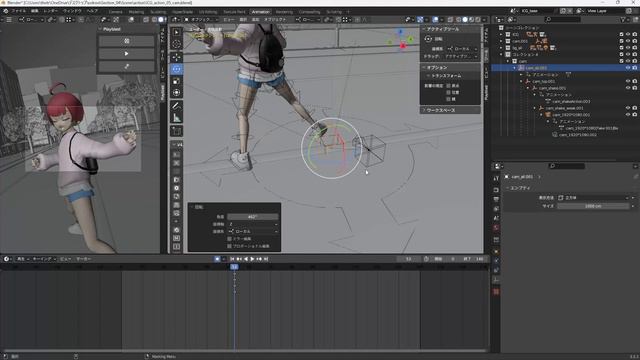Select the Move tool in viewport toolbar
640x360 pixels.
point(176,57)
